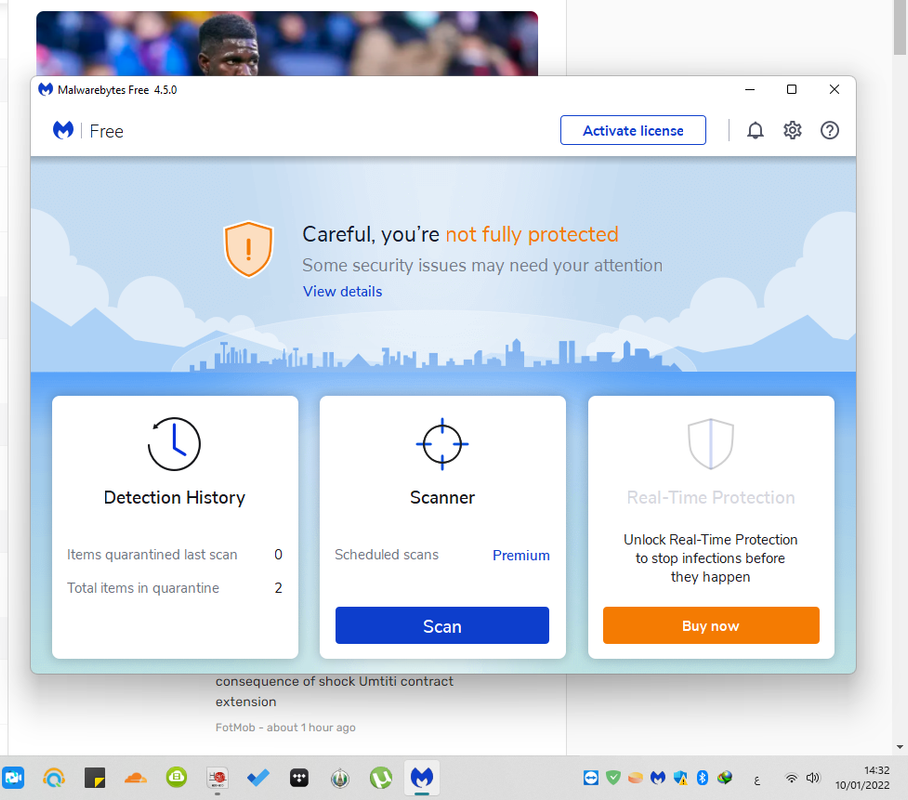Click the 'not fully protected' status text

(532, 235)
